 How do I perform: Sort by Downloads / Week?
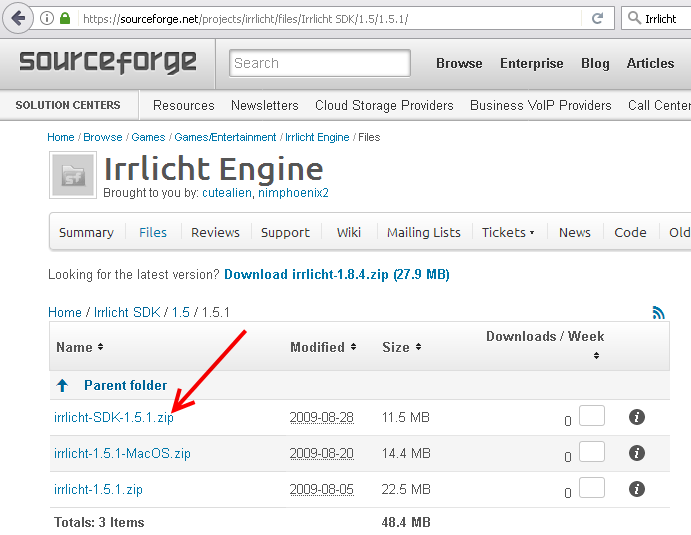pos(545,345)
